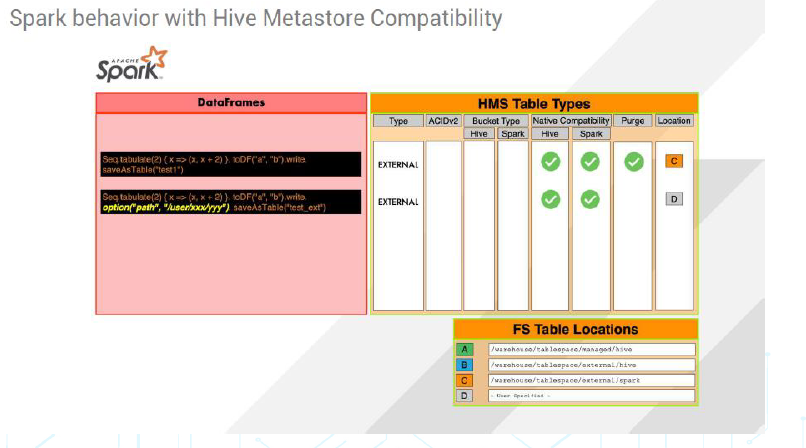Select green A swatch in FS Table Locations
Image resolution: width=806 pixels, height=448 pixels.
click(x=465, y=349)
